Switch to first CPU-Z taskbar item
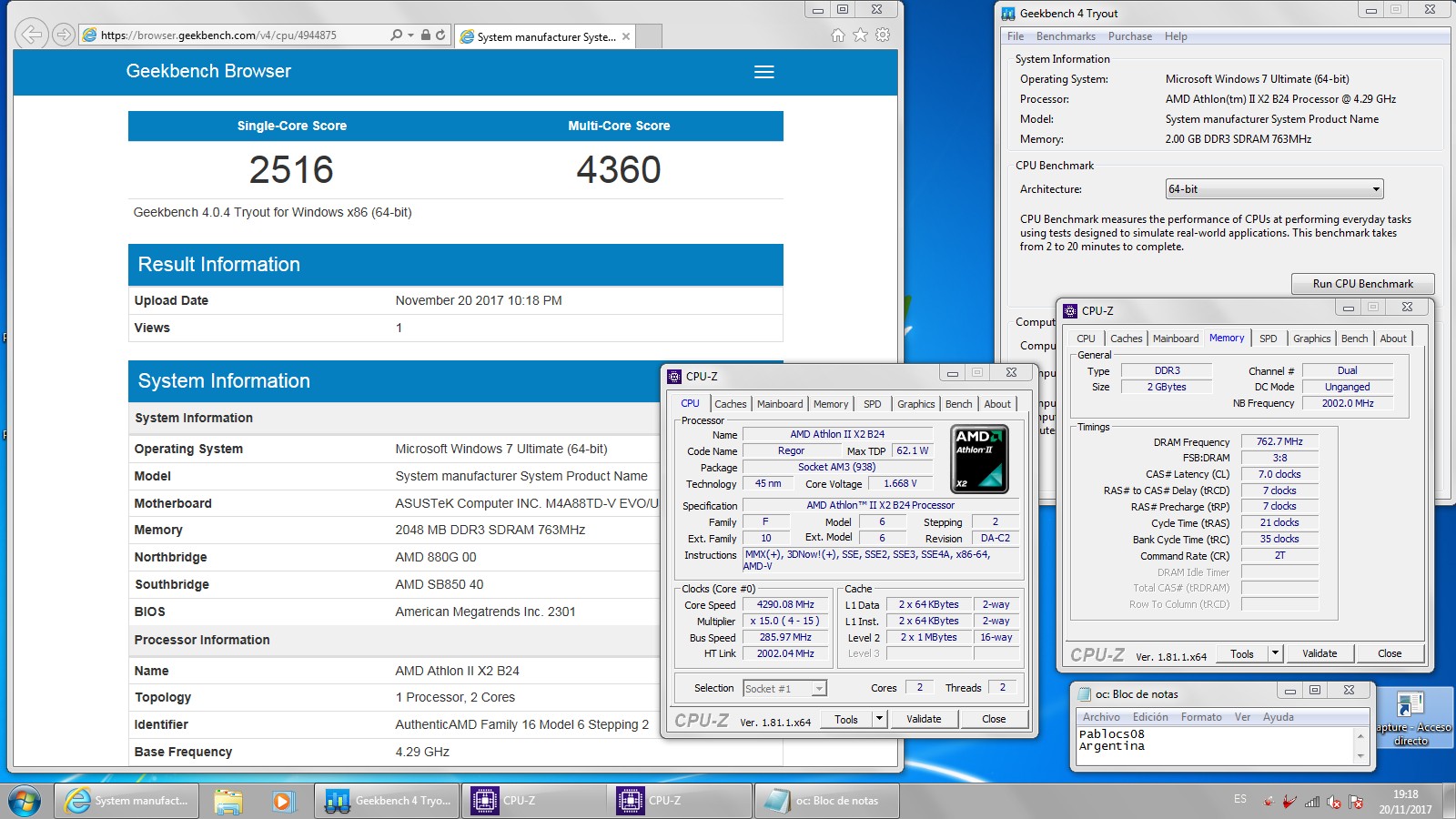 [534, 801]
